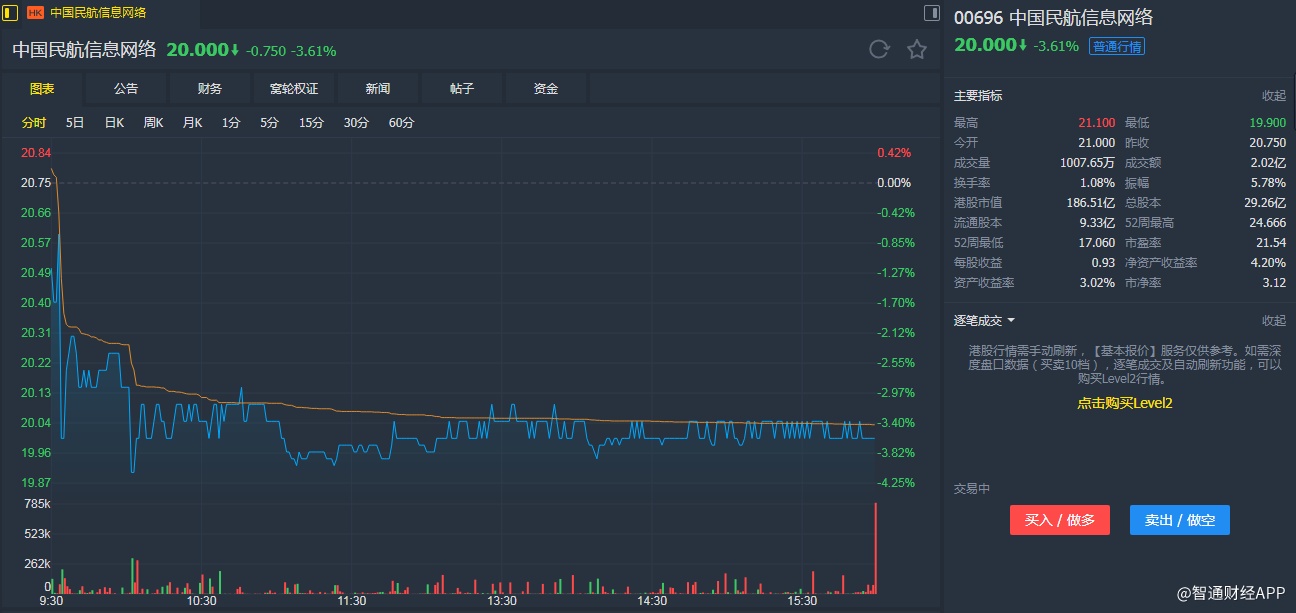Image resolution: width=1296 pixels, height=613 pixels.
Task: Click the 24.666 52-week high value
Action: coord(1267,223)
